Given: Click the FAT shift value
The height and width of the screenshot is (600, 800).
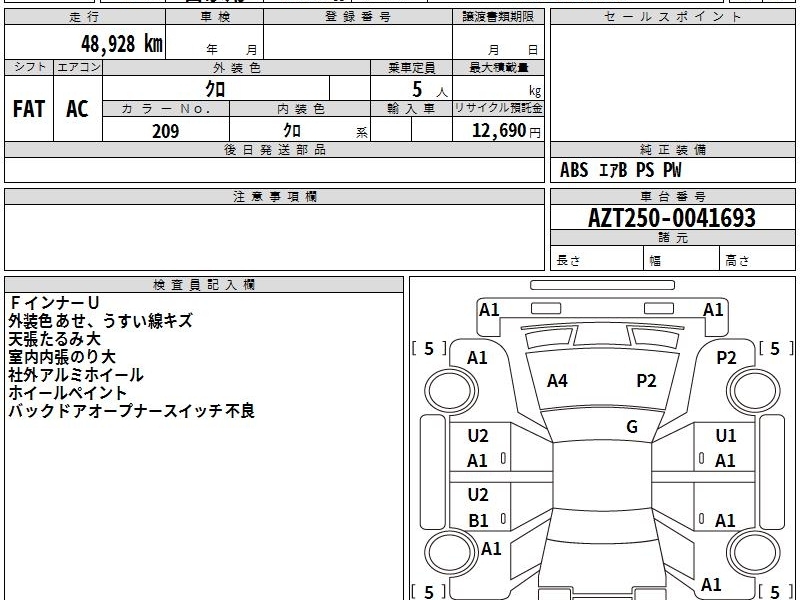Looking at the screenshot, I should coord(29,109).
